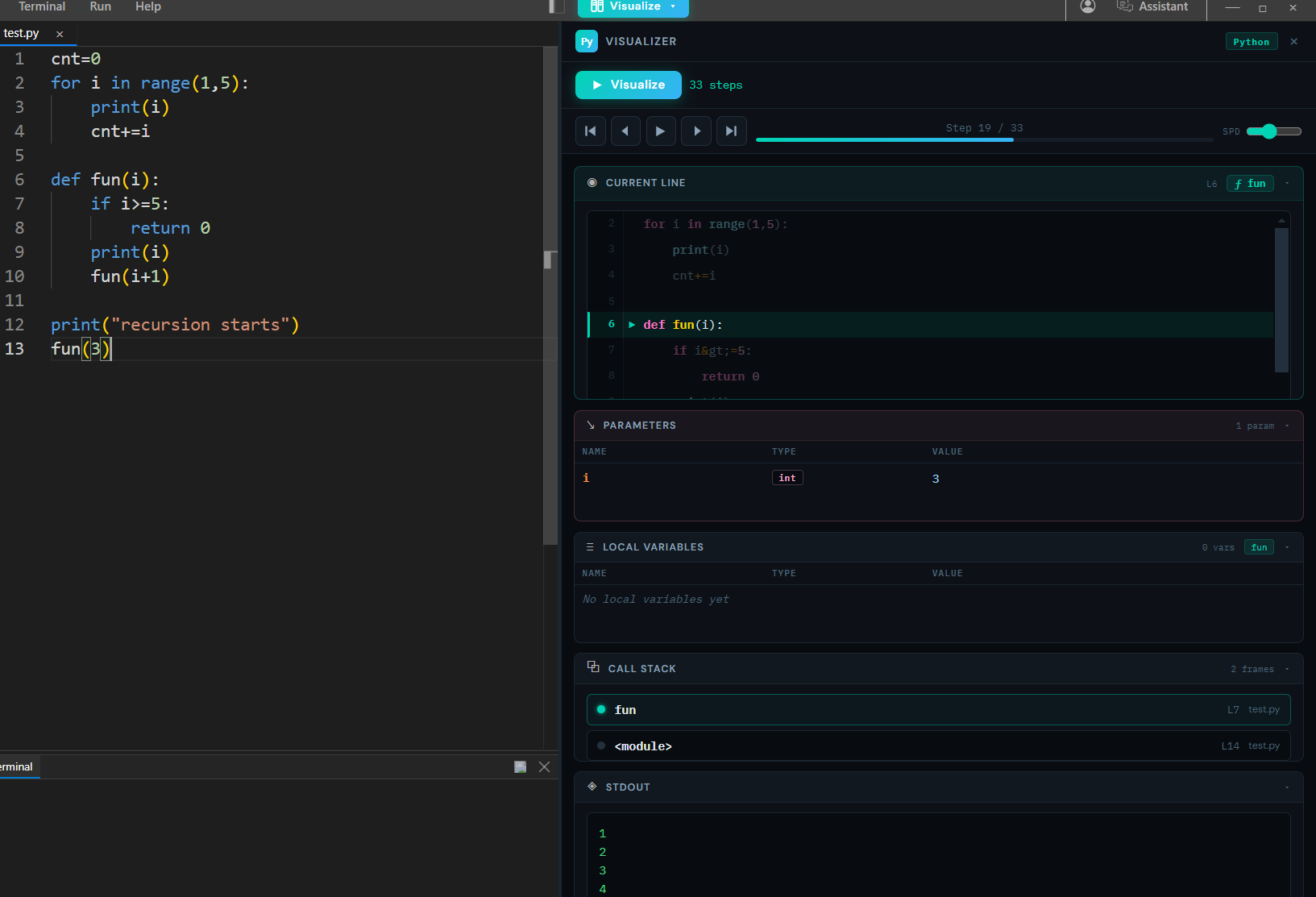Collapse the Call Stack panel chevron
The width and height of the screenshot is (1316, 897).
(x=1286, y=668)
